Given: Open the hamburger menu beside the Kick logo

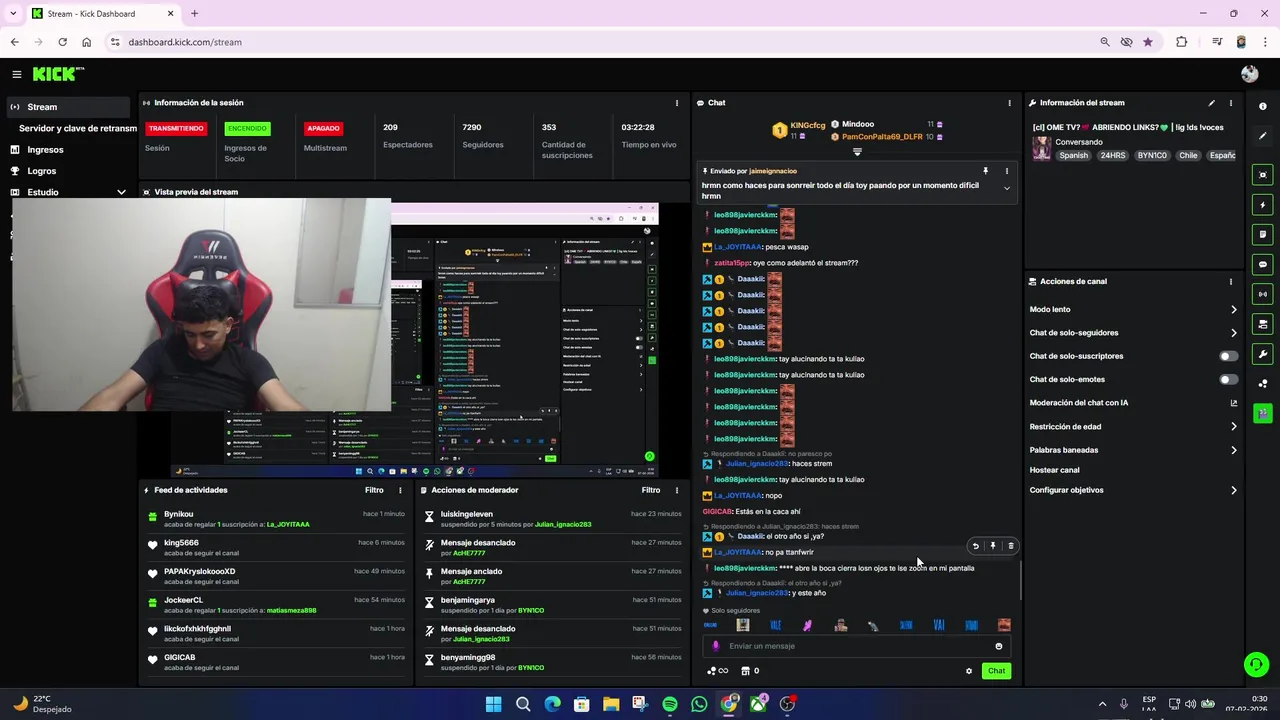Looking at the screenshot, I should (16, 74).
